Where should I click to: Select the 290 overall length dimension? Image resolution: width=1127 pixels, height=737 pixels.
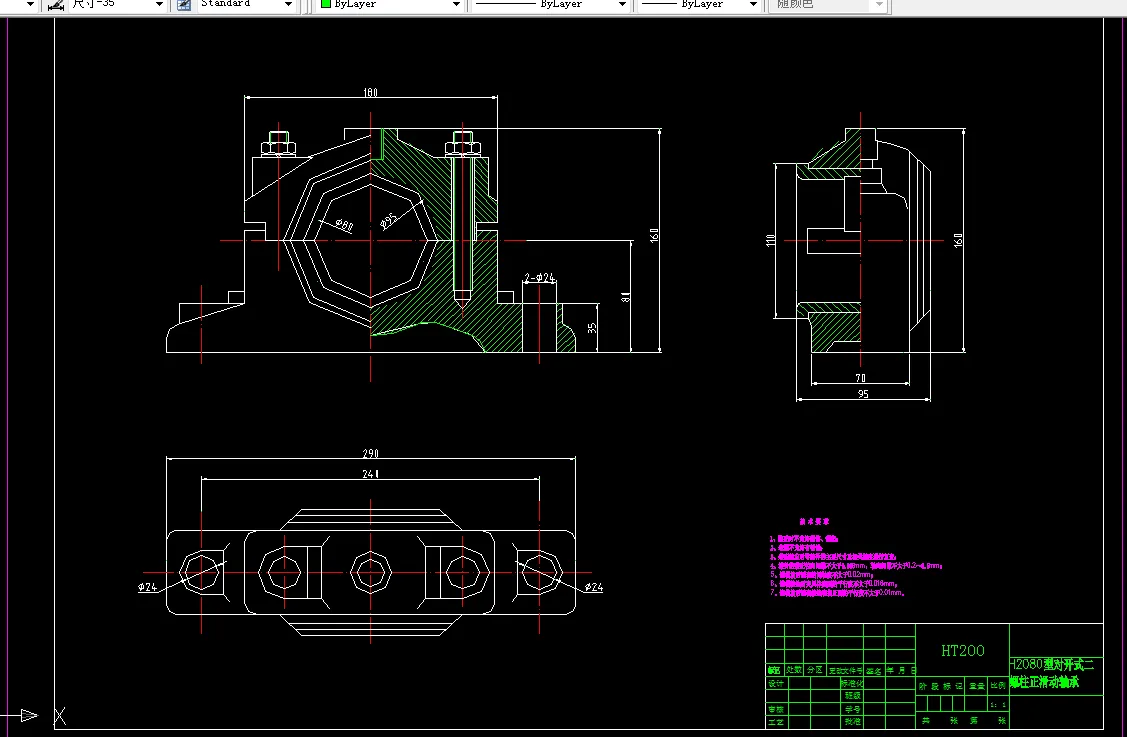(370, 453)
